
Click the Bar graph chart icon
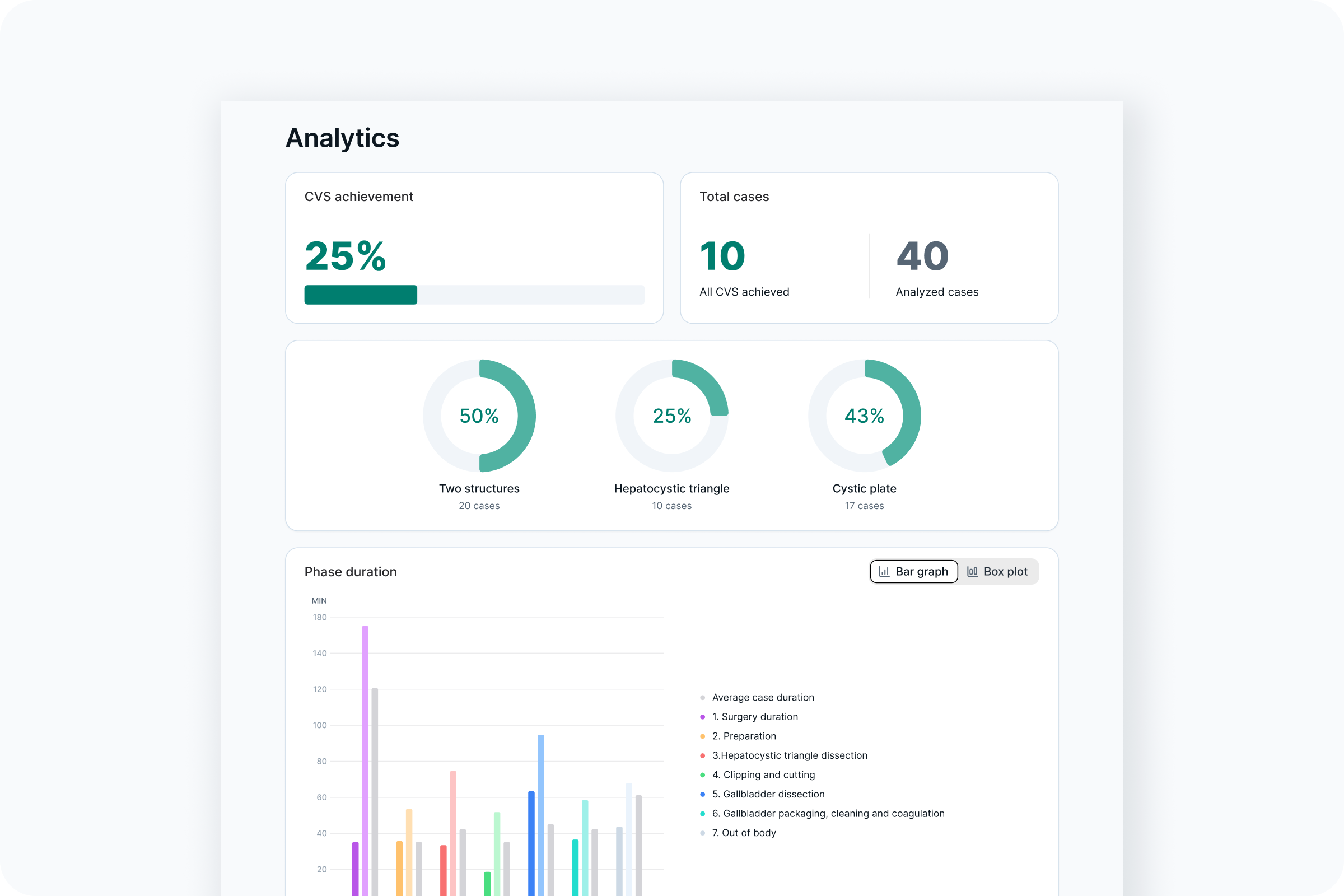tap(885, 571)
